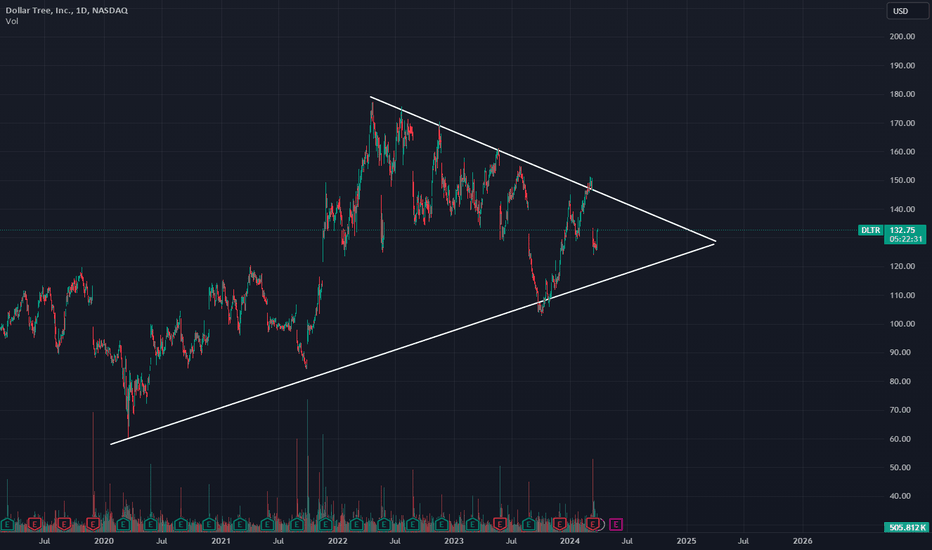Click the 505.812 K volume value tag
Image resolution: width=932 pixels, height=550 pixels.
click(905, 527)
